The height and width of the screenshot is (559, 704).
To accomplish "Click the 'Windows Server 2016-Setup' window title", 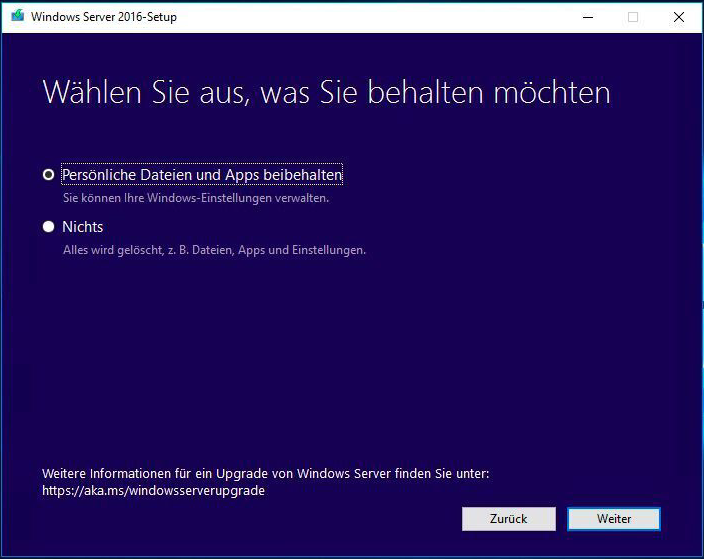I will [104, 17].
